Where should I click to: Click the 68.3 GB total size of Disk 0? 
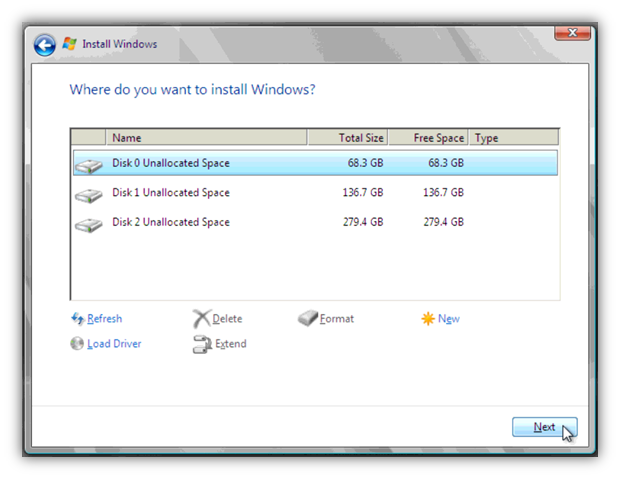tap(365, 163)
